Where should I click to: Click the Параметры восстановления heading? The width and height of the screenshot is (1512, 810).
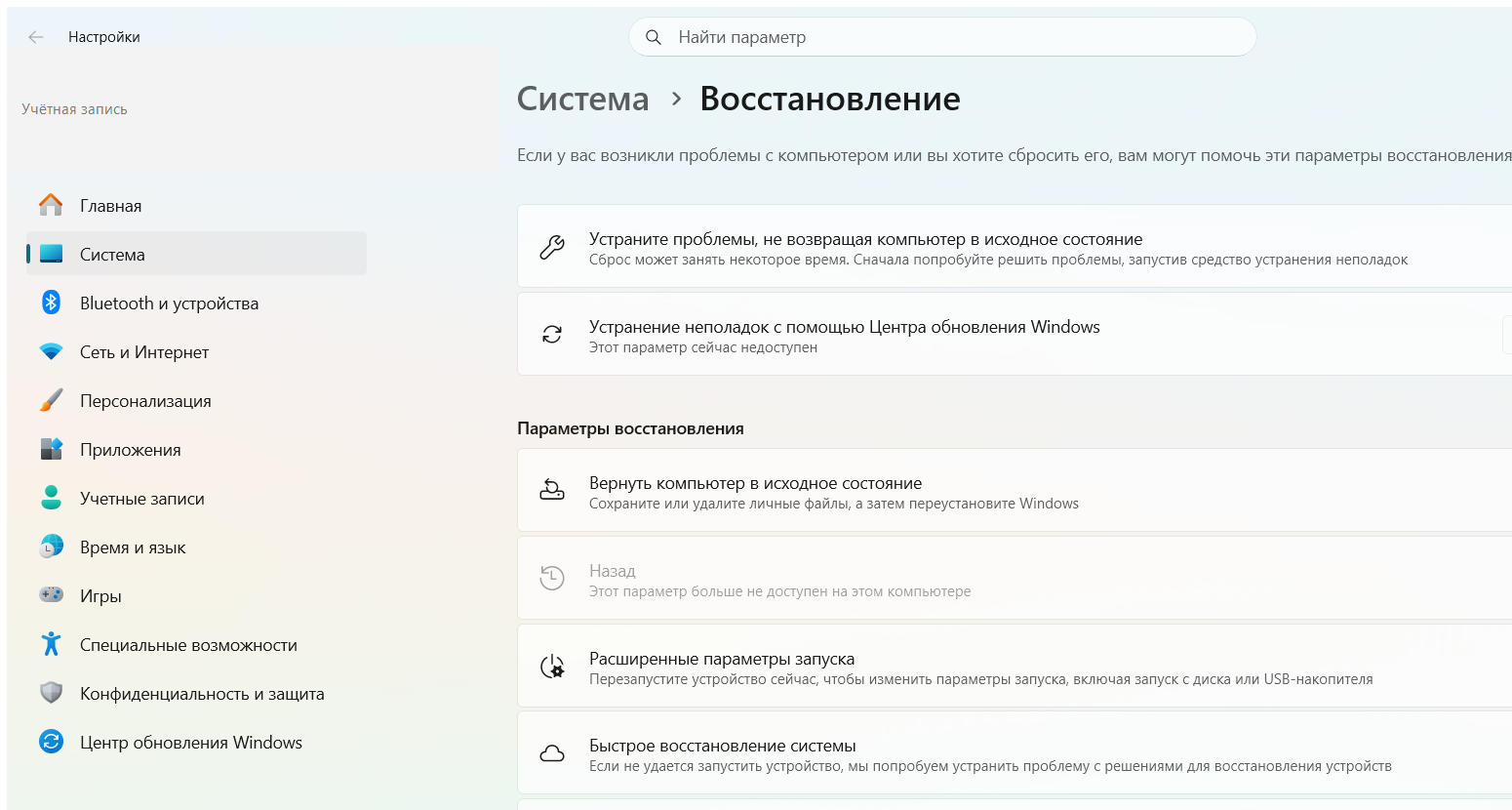pos(630,428)
